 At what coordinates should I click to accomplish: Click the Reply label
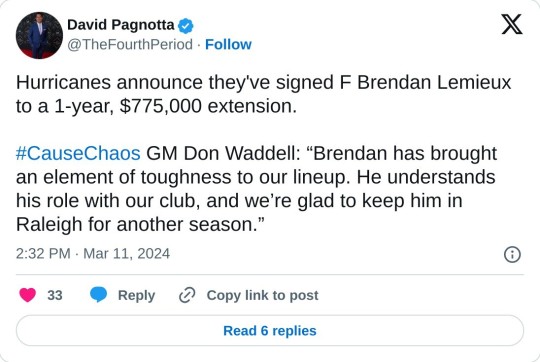(136, 296)
